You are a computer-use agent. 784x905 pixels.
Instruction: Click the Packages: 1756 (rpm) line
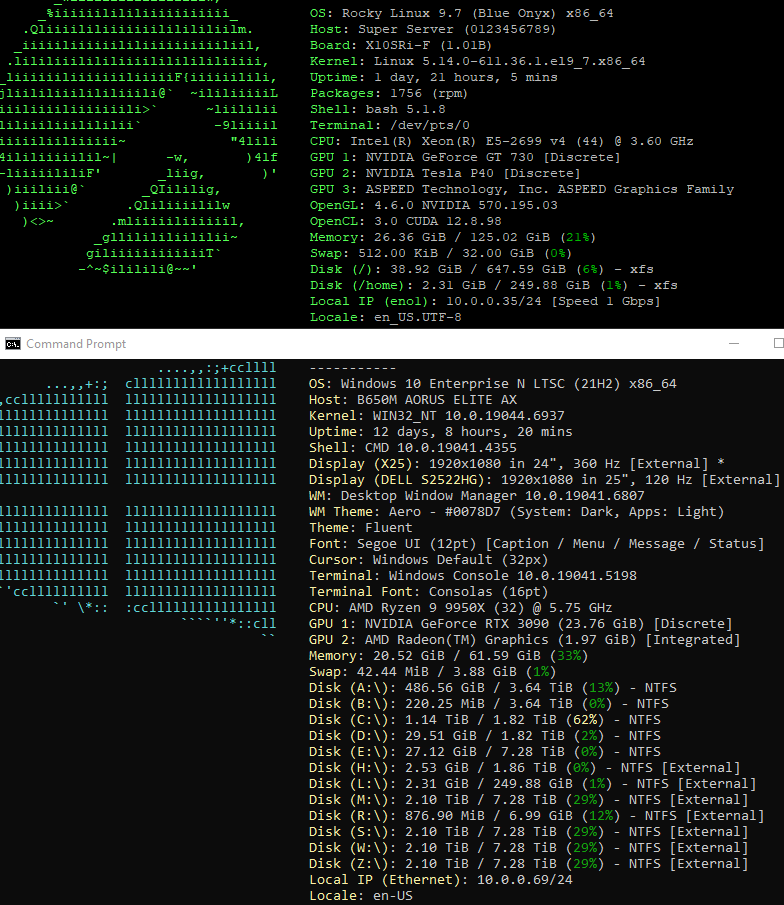click(x=389, y=94)
